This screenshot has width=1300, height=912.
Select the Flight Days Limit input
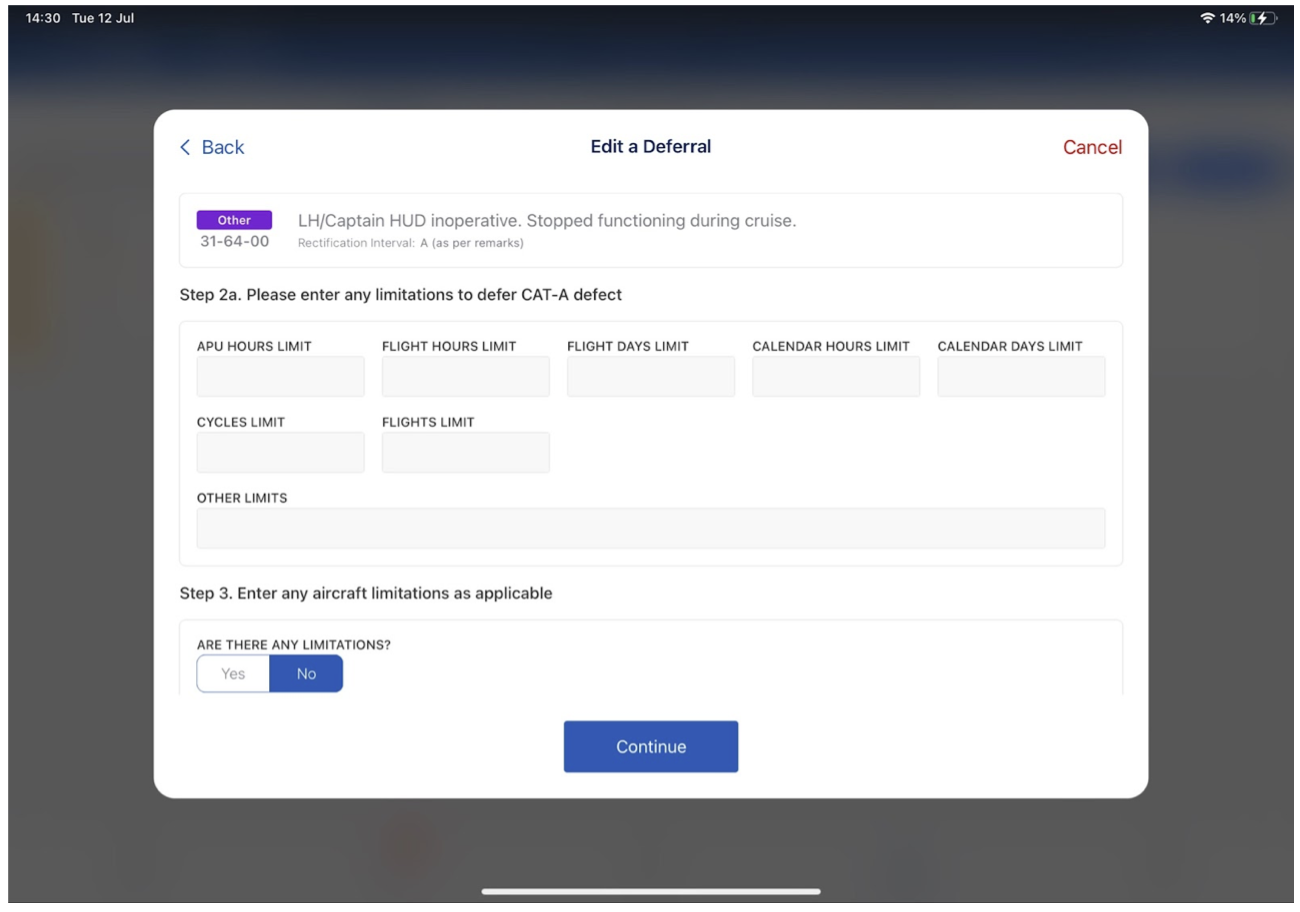pos(651,377)
